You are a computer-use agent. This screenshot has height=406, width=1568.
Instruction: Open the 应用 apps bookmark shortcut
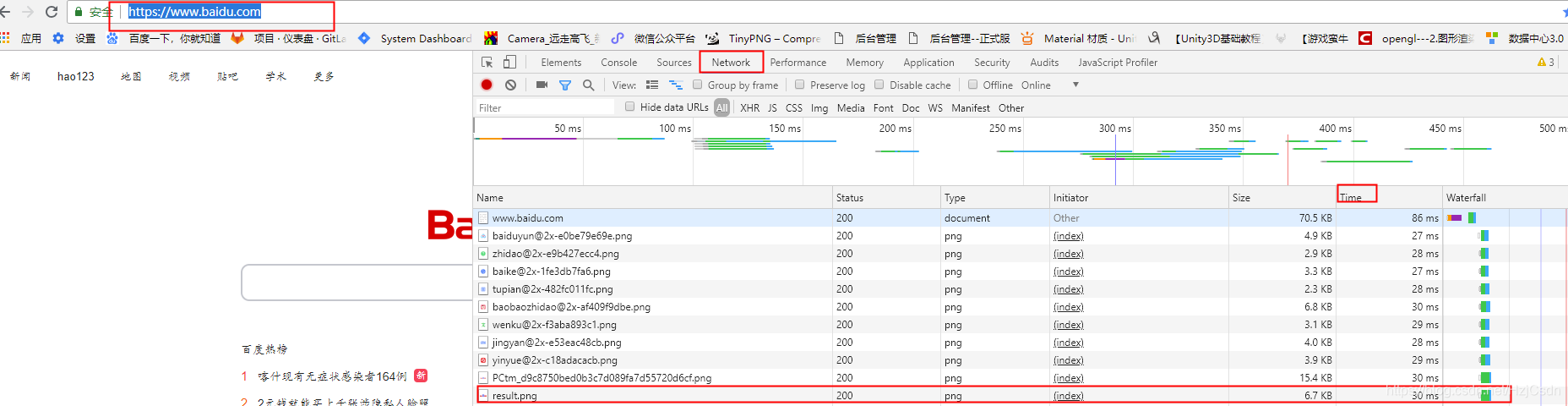pyautogui.click(x=21, y=38)
